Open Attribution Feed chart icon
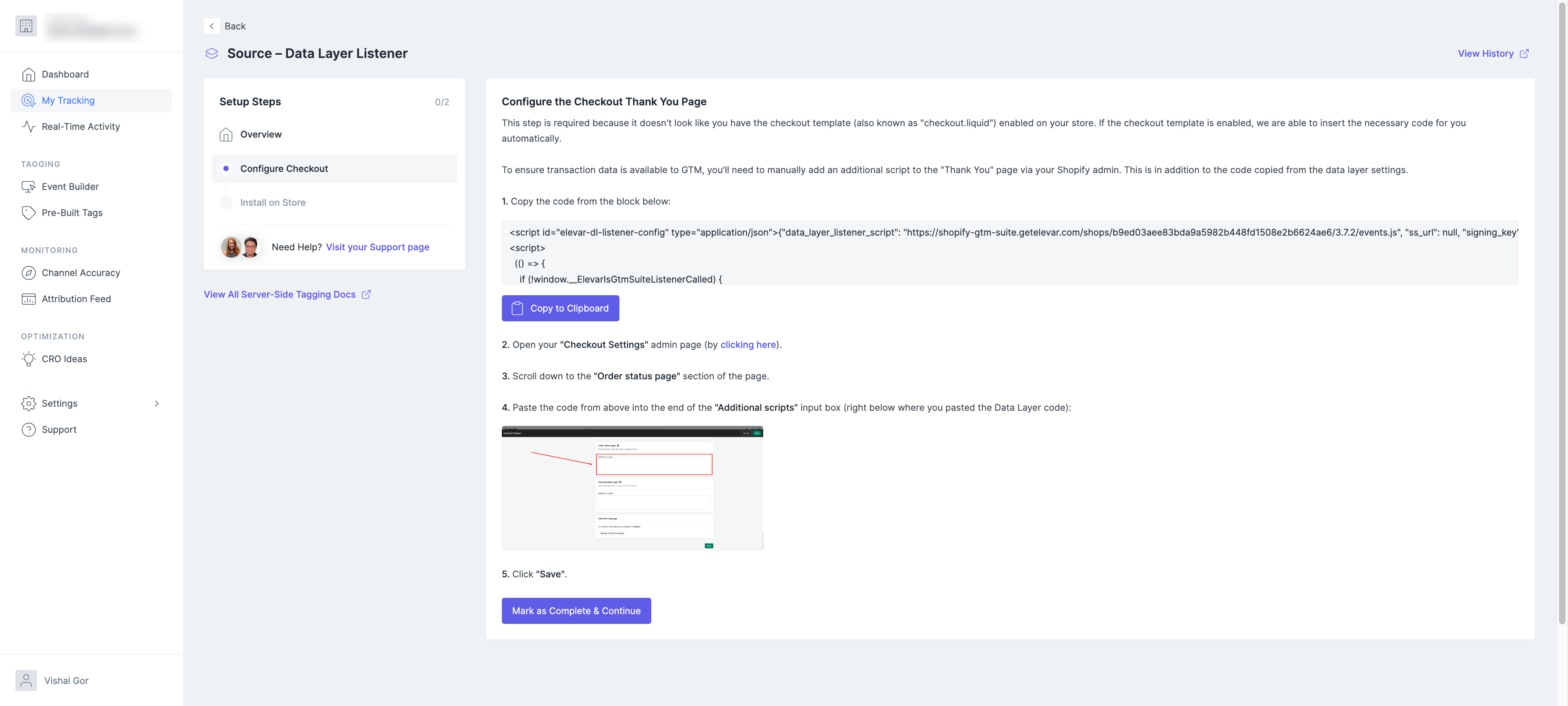Screen dimensions: 1568x706 coord(29,299)
